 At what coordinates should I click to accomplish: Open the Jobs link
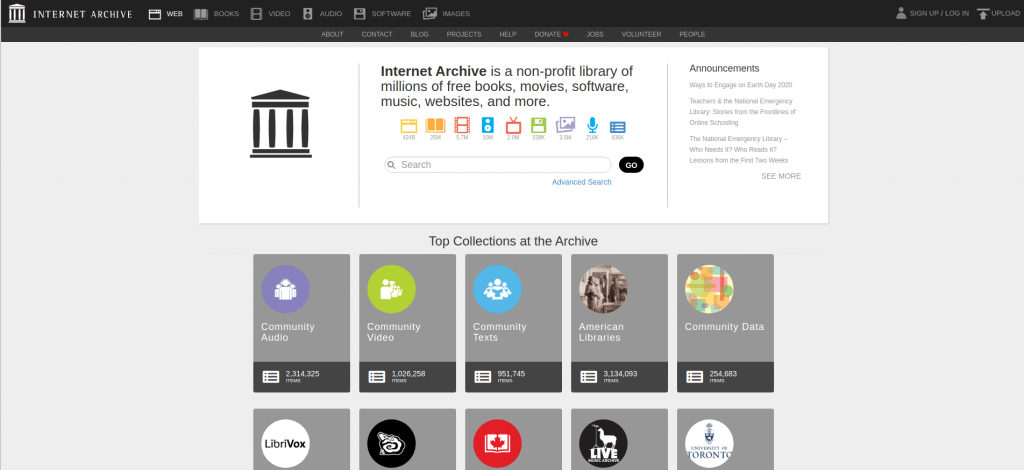click(595, 35)
